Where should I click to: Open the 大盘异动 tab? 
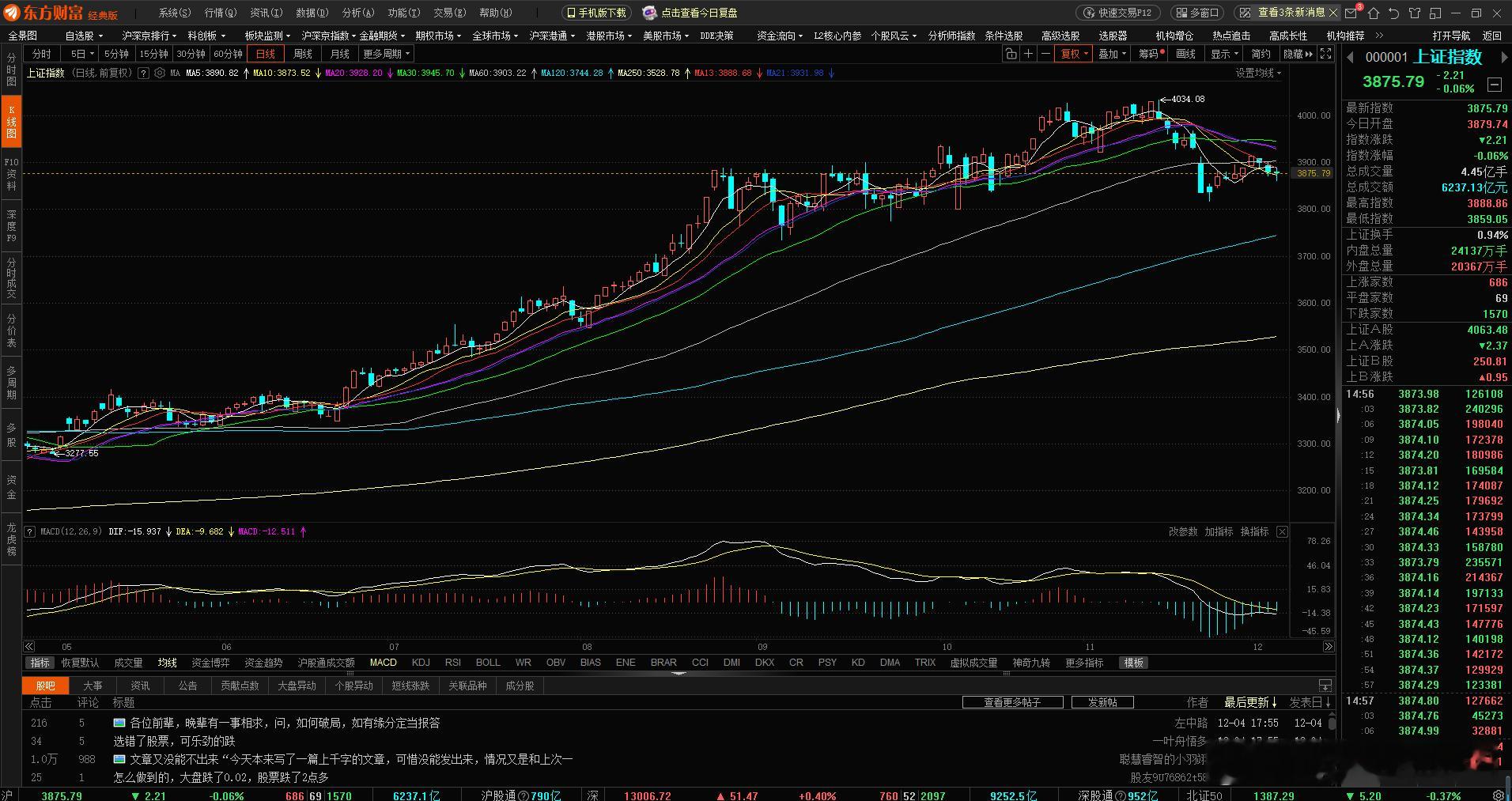(x=297, y=686)
